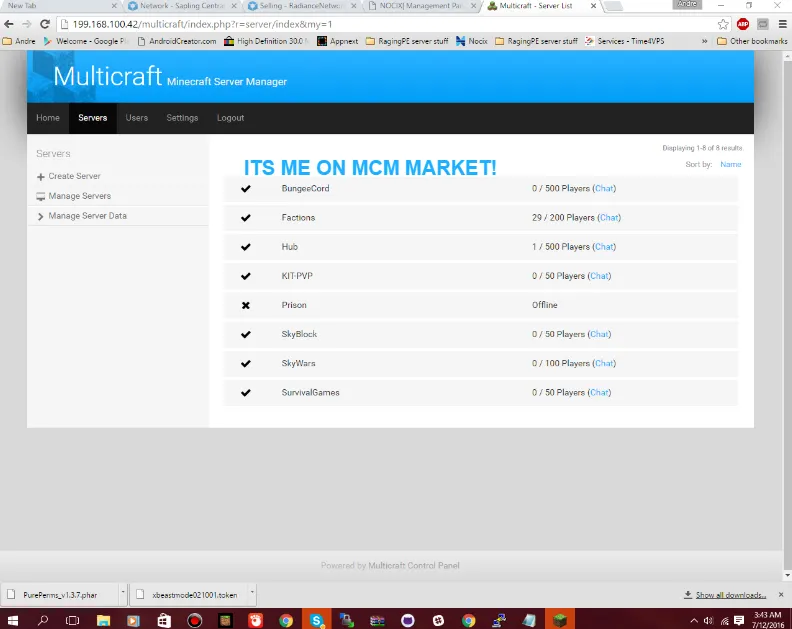Click the SurvivalGames online checkmark icon

pyautogui.click(x=245, y=393)
